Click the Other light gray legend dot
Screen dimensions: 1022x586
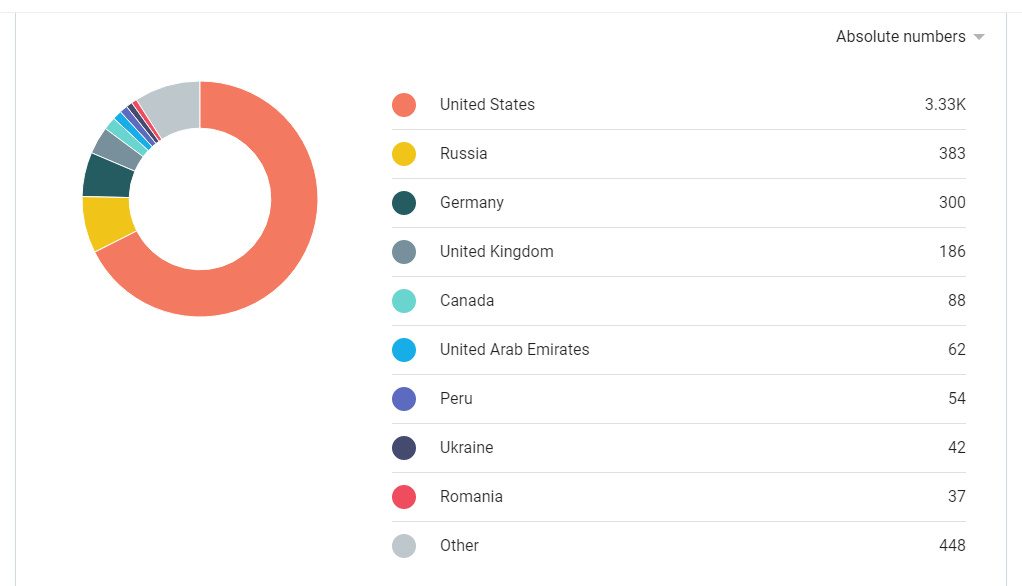[404, 546]
